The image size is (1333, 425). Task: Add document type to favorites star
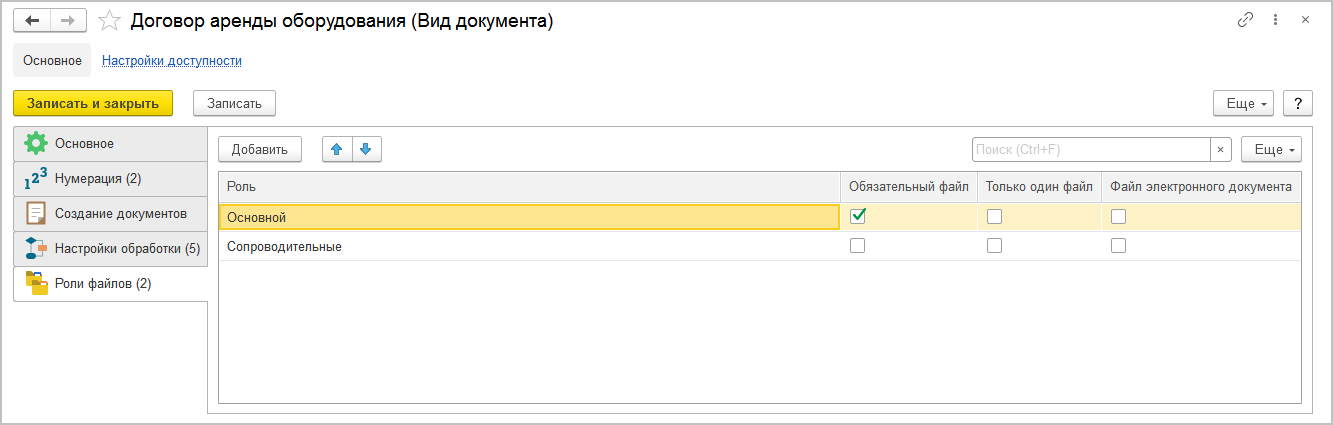tap(109, 21)
